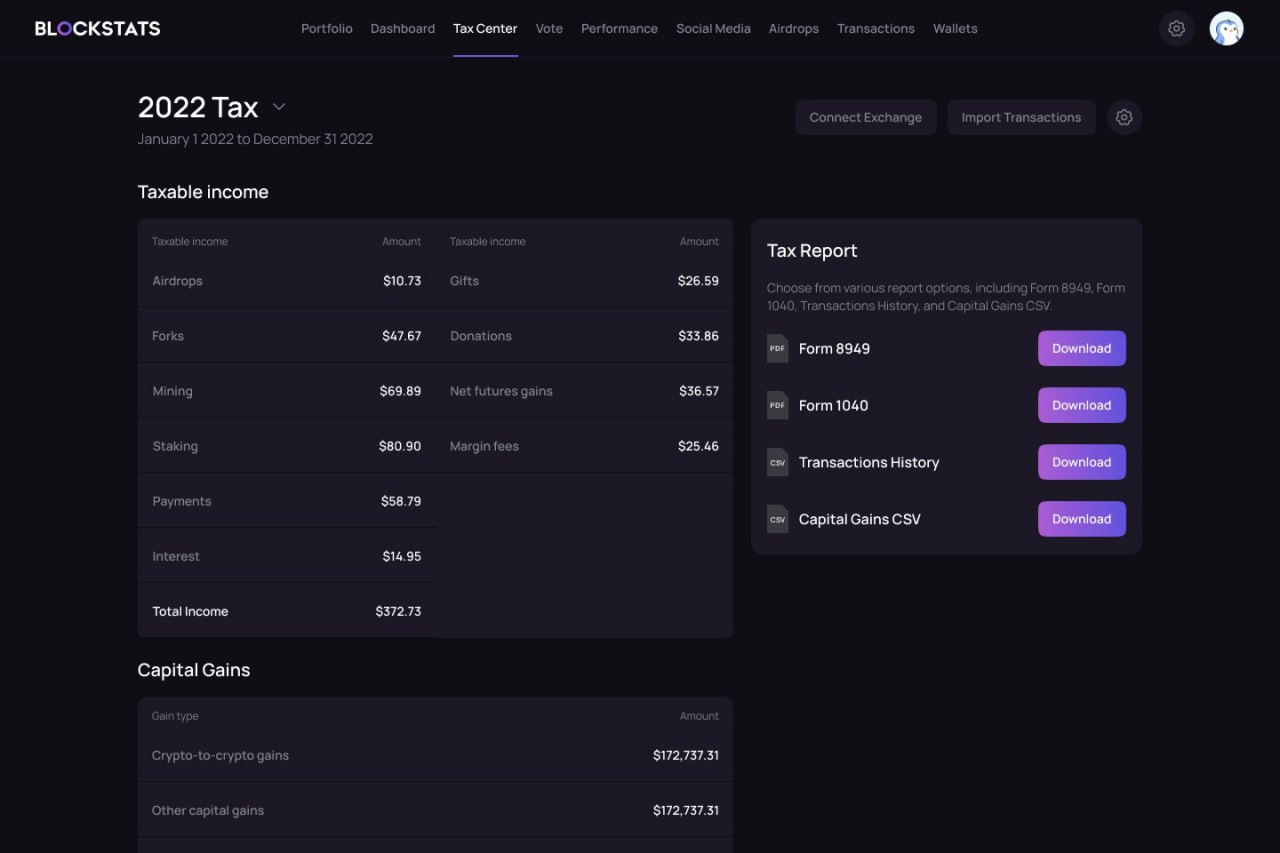Switch to the Vote tab
This screenshot has width=1280, height=853.
tap(549, 28)
